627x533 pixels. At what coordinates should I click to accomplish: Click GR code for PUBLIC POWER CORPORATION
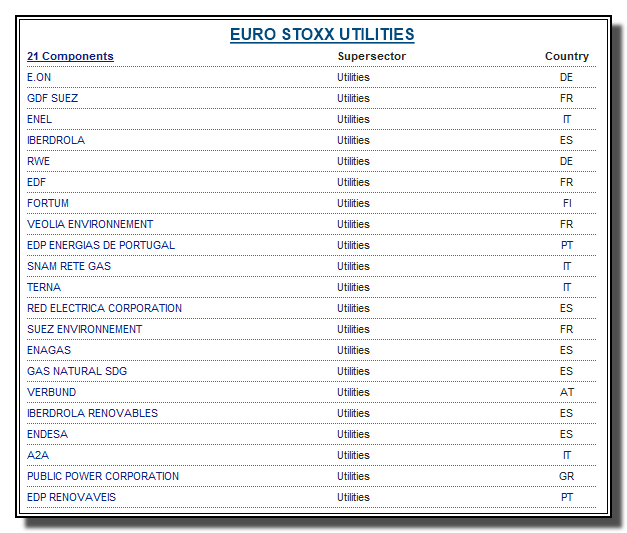567,476
